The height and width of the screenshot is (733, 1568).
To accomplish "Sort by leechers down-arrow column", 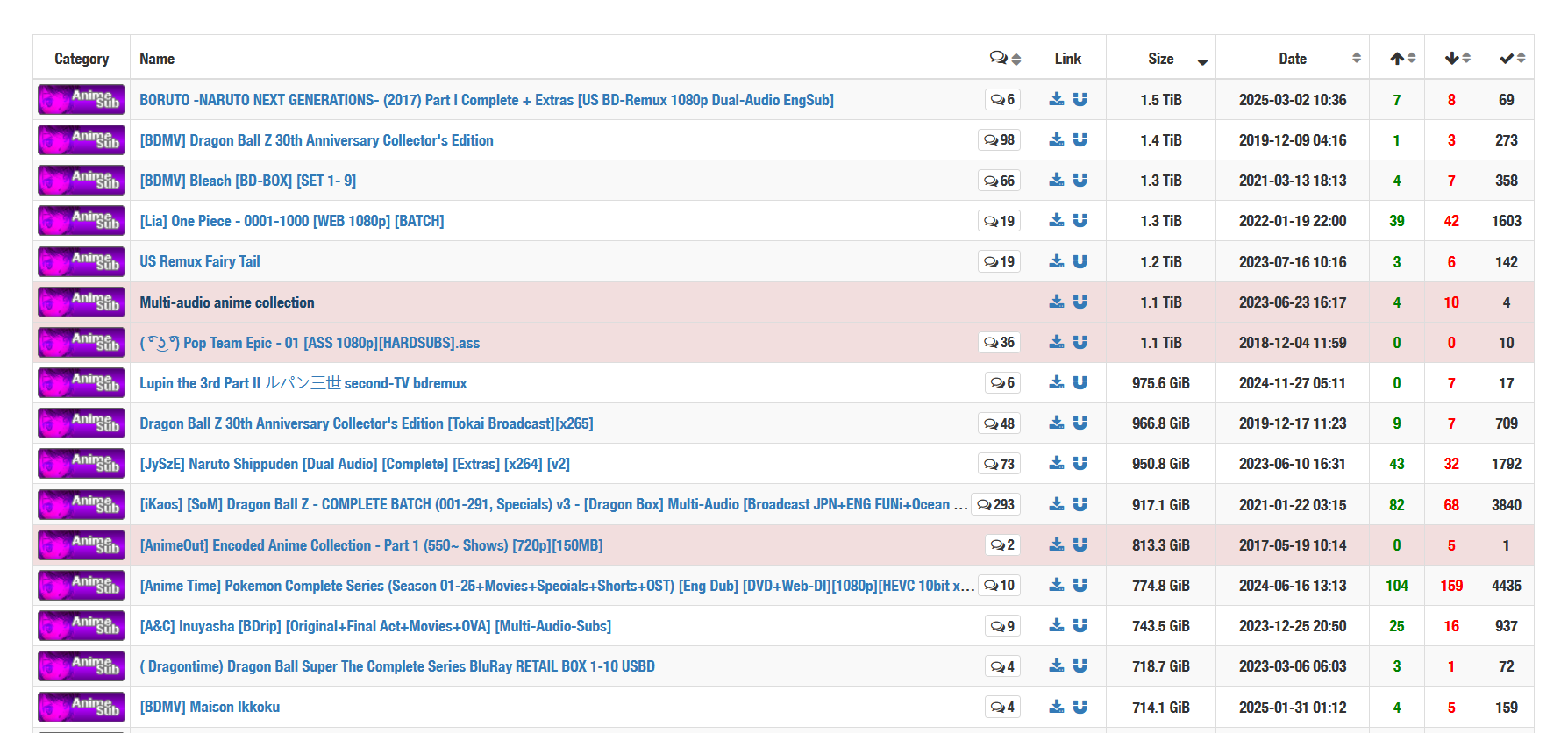I will (1451, 58).
